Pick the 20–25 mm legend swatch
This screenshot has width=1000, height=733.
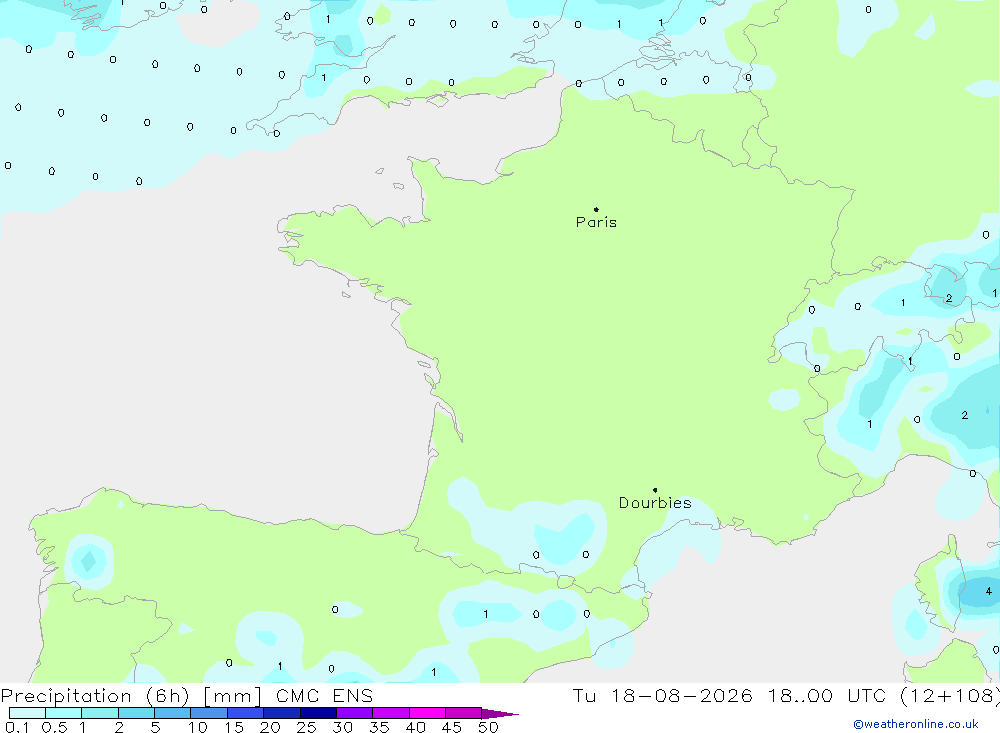tap(282, 713)
